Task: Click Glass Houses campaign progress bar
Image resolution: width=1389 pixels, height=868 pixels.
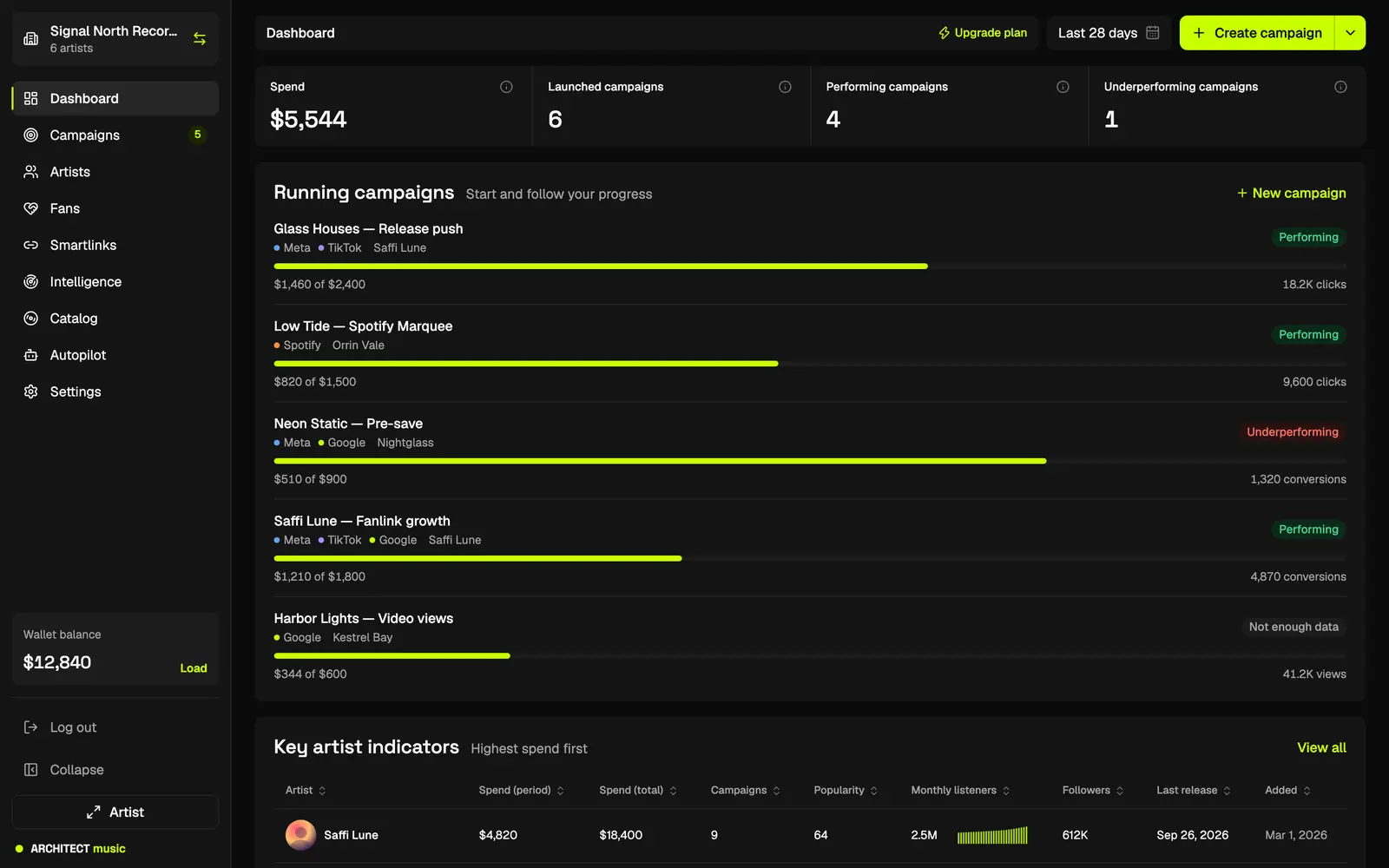Action: click(x=810, y=266)
